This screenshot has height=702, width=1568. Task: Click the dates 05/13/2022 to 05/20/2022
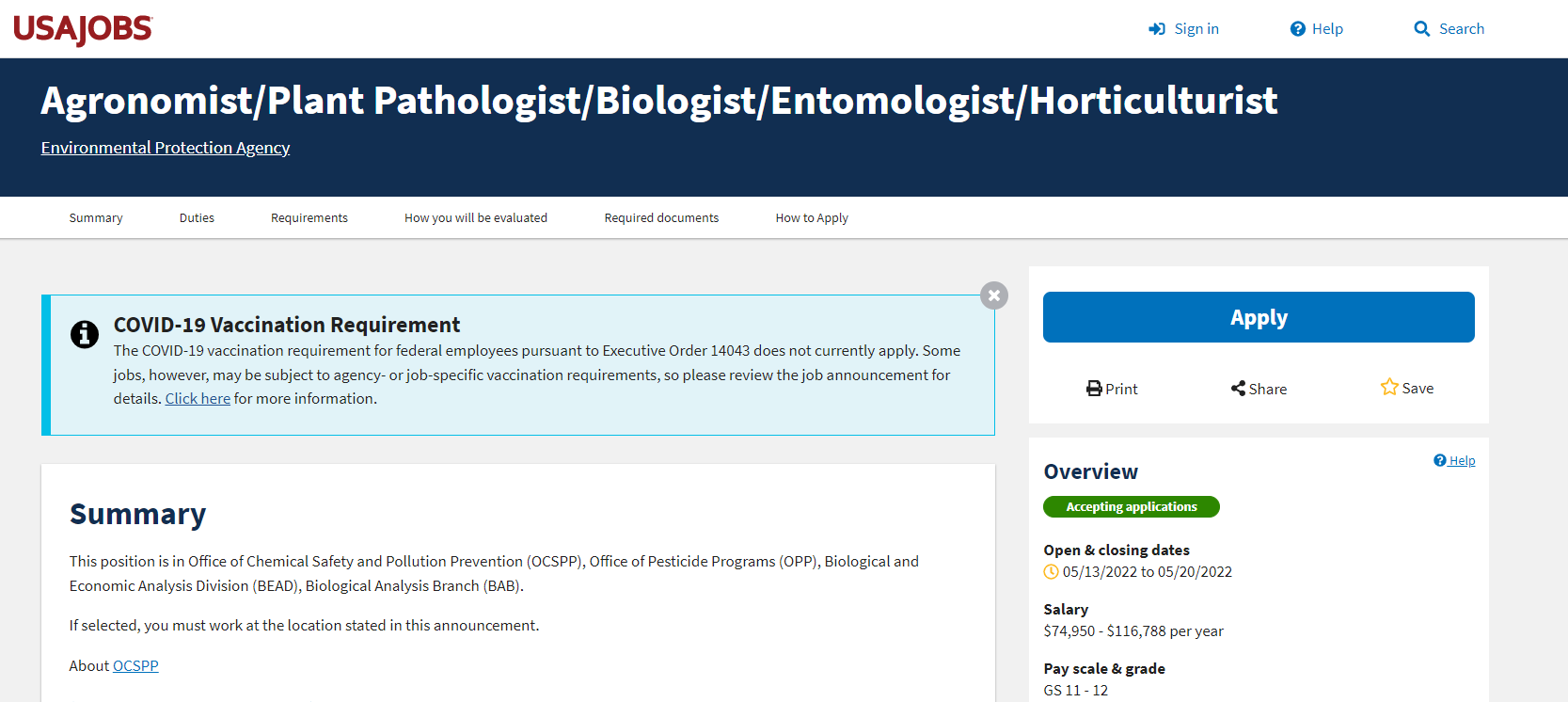pyautogui.click(x=1148, y=572)
